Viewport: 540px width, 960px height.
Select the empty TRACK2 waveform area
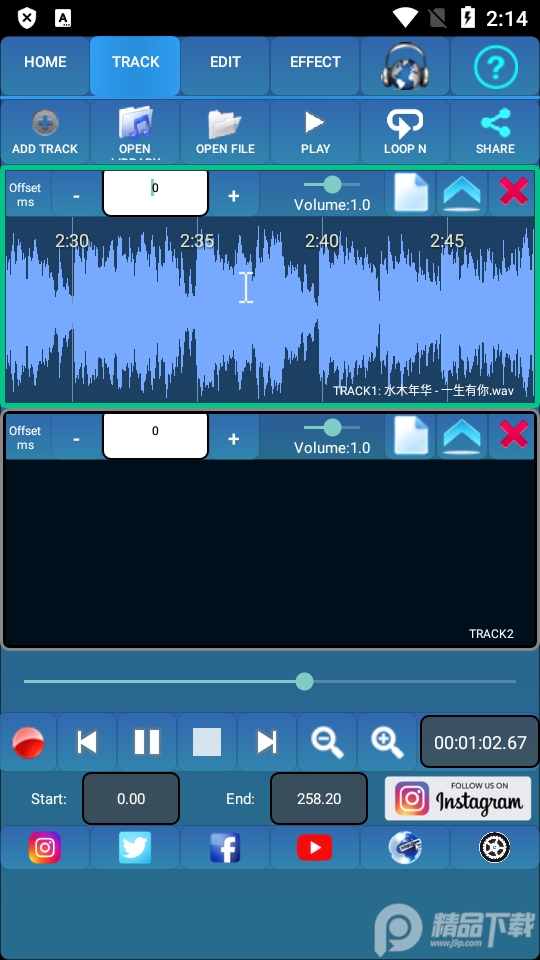(x=270, y=552)
